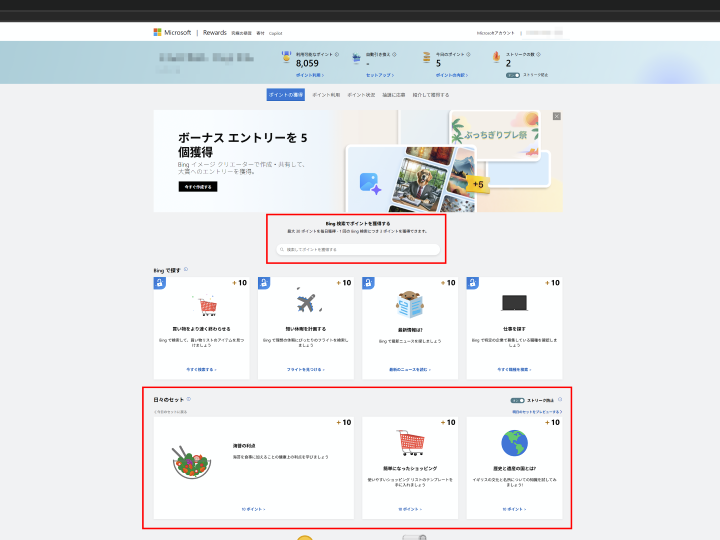
Task: Click the today's points coin stack icon
Action: [x=427, y=57]
